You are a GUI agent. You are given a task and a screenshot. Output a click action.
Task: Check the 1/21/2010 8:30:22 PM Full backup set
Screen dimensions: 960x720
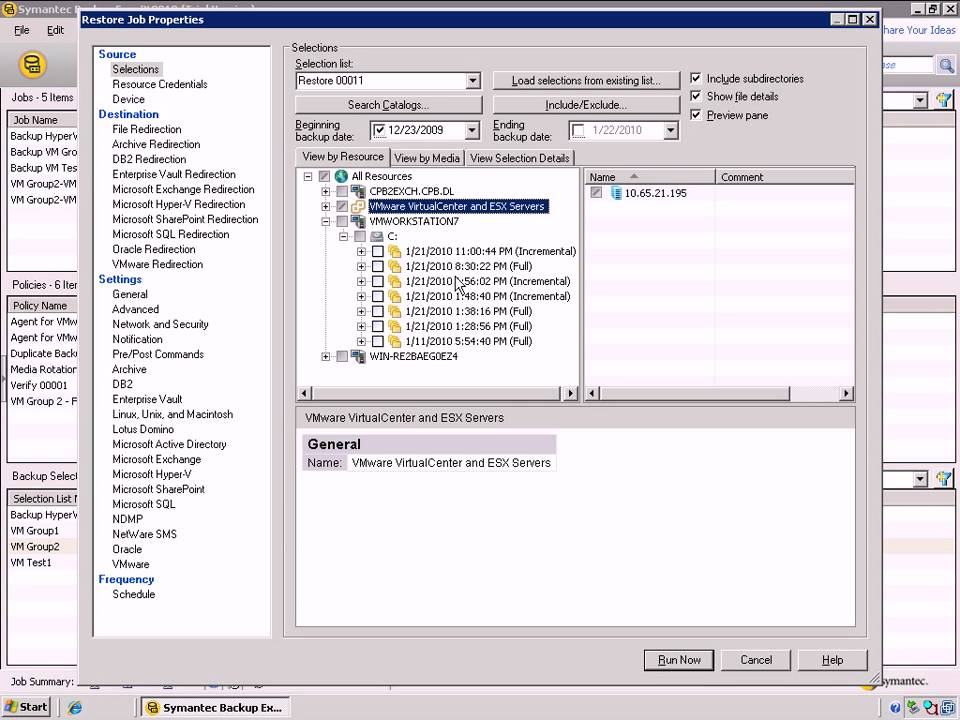[378, 266]
